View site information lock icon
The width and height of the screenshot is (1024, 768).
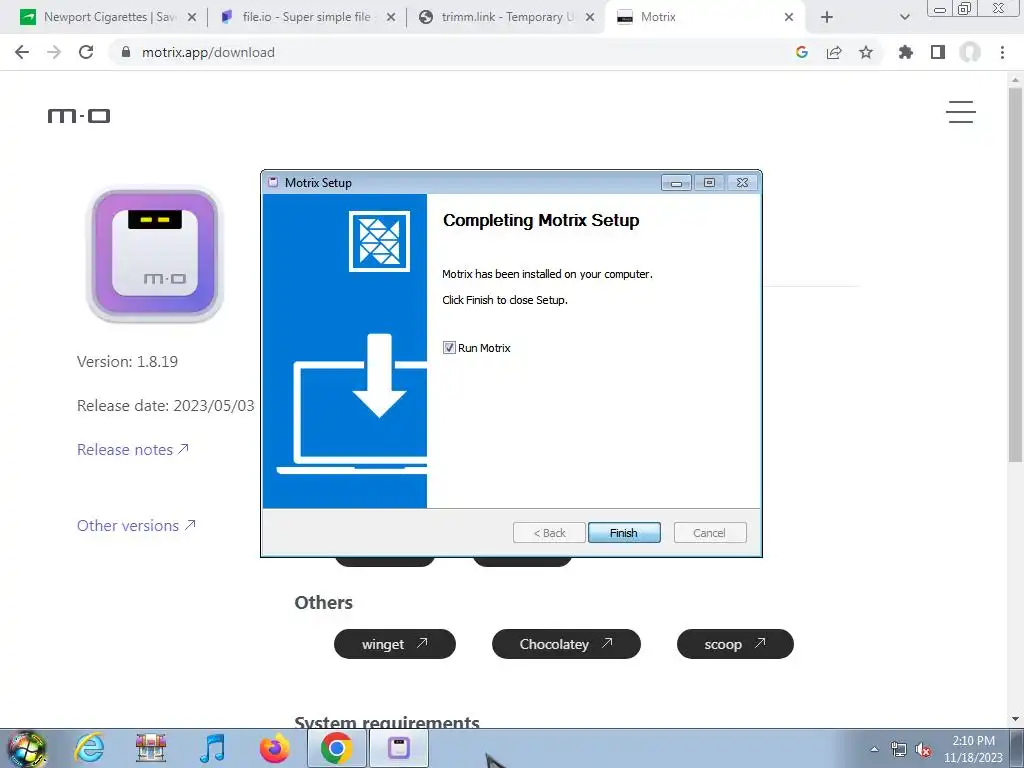tap(126, 52)
